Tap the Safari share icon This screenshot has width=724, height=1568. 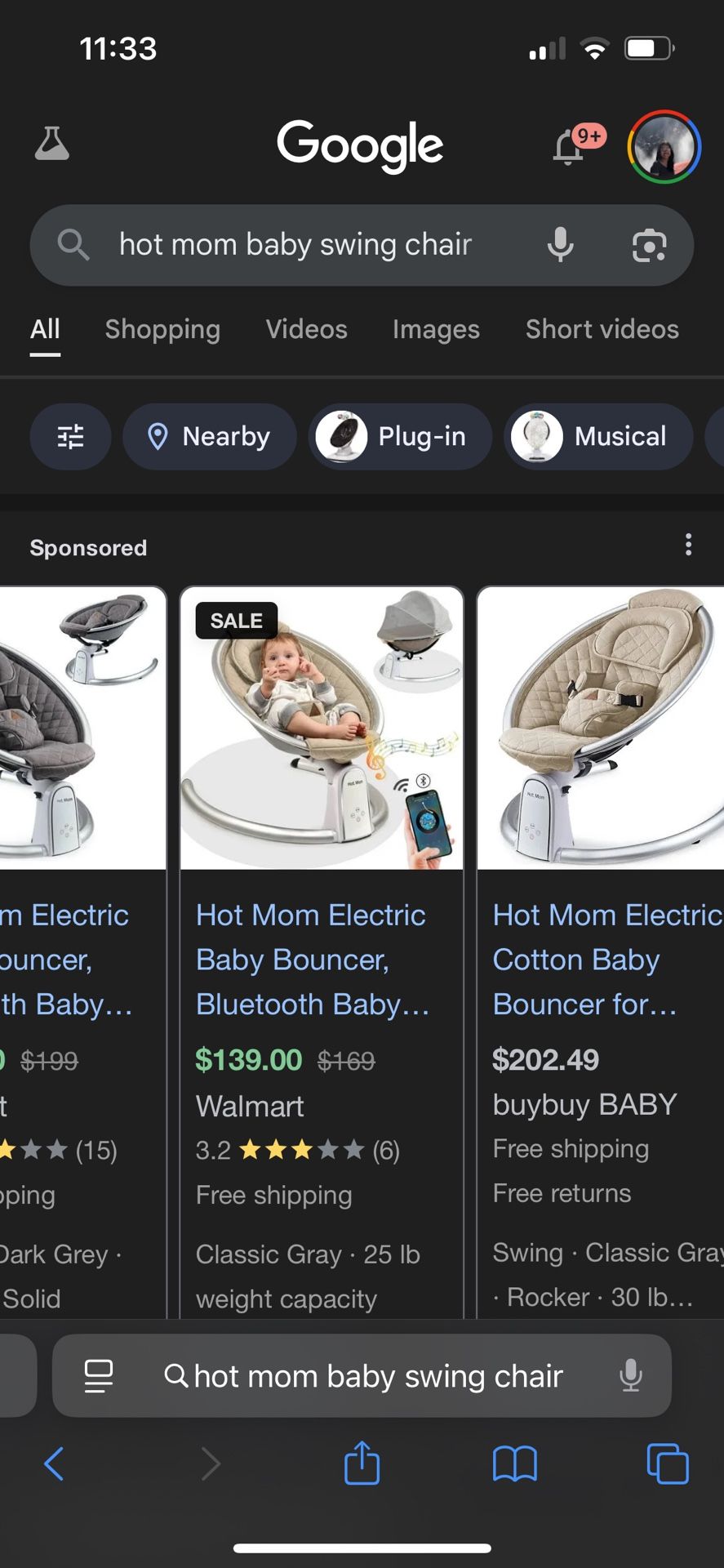coord(362,1463)
